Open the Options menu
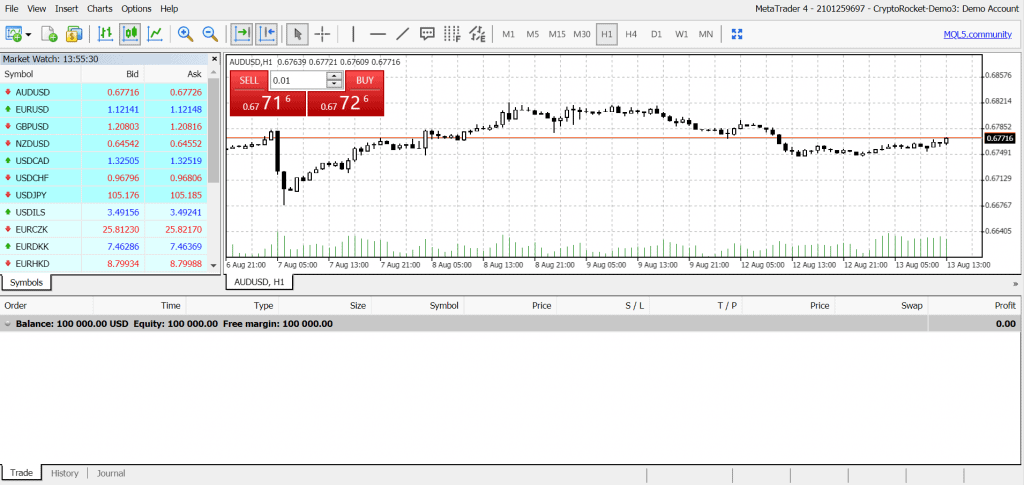Screen dimensions: 1024x485 (x=136, y=8)
